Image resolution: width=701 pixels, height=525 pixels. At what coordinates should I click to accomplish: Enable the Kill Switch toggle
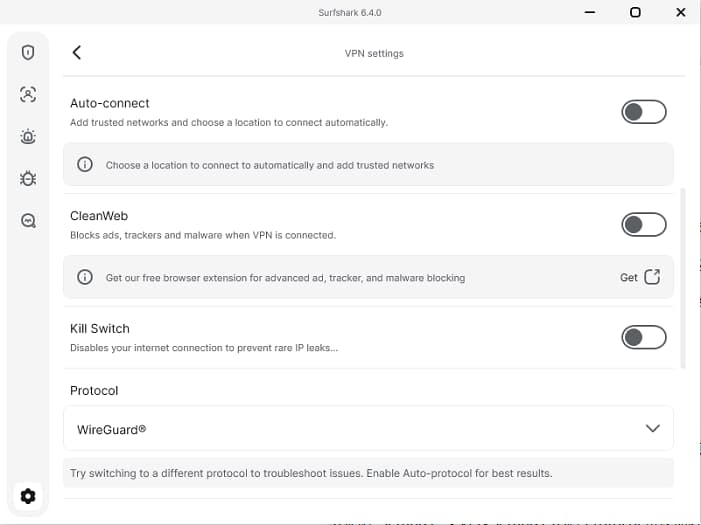click(643, 338)
